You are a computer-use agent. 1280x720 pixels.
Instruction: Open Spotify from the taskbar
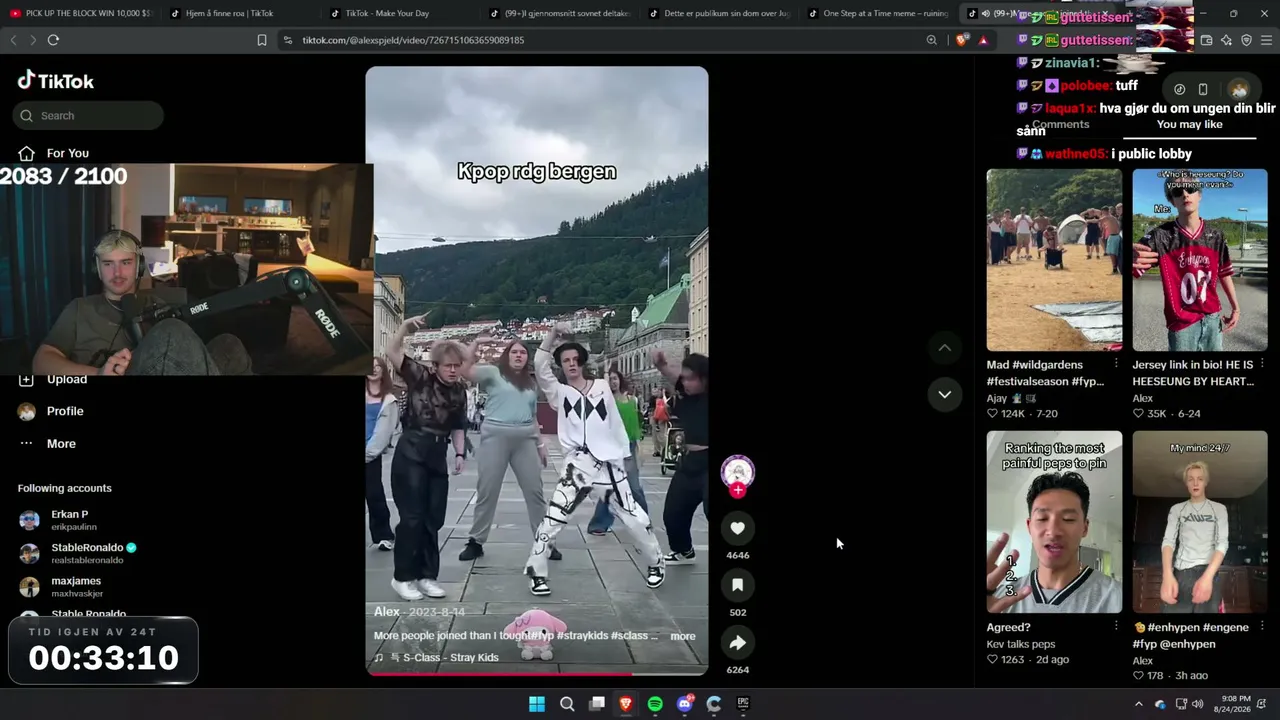[655, 704]
